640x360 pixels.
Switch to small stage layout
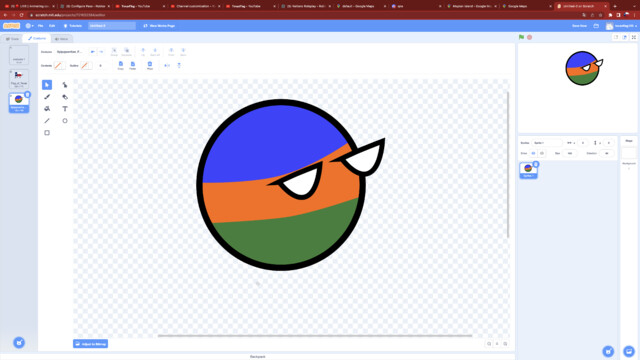point(616,37)
